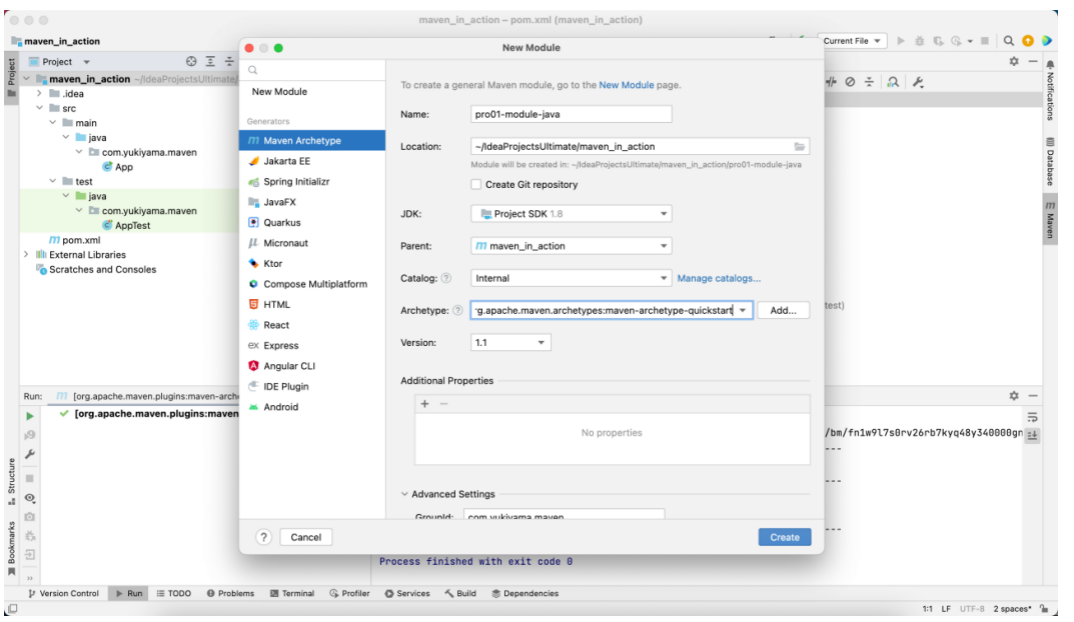This screenshot has height=622, width=1074.
Task: Open the JDK Project SDK dropdown
Action: click(571, 214)
